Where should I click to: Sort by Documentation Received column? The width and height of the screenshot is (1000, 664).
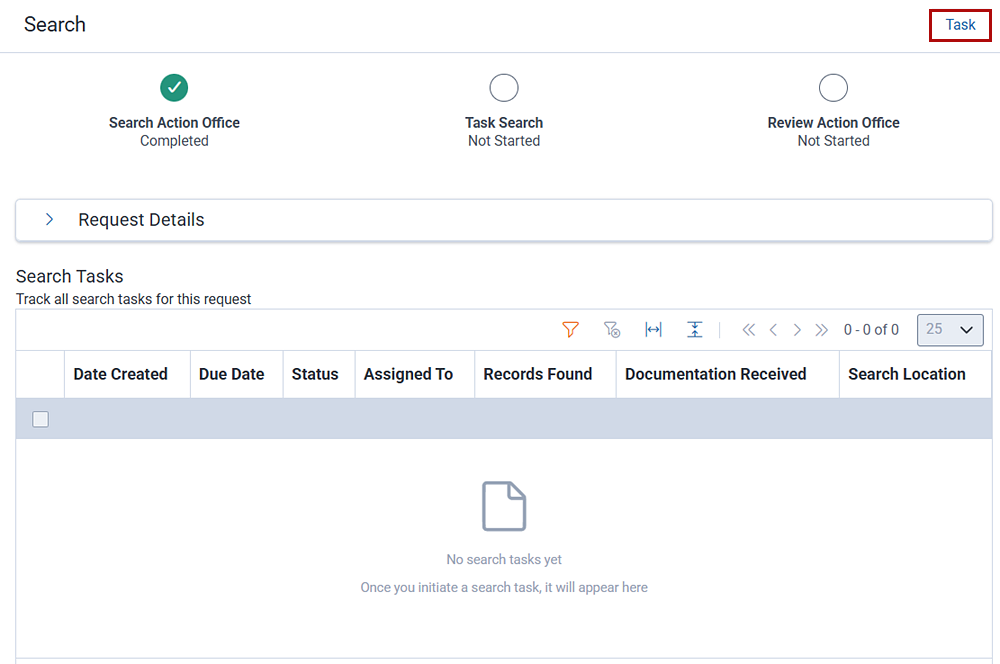(x=716, y=374)
